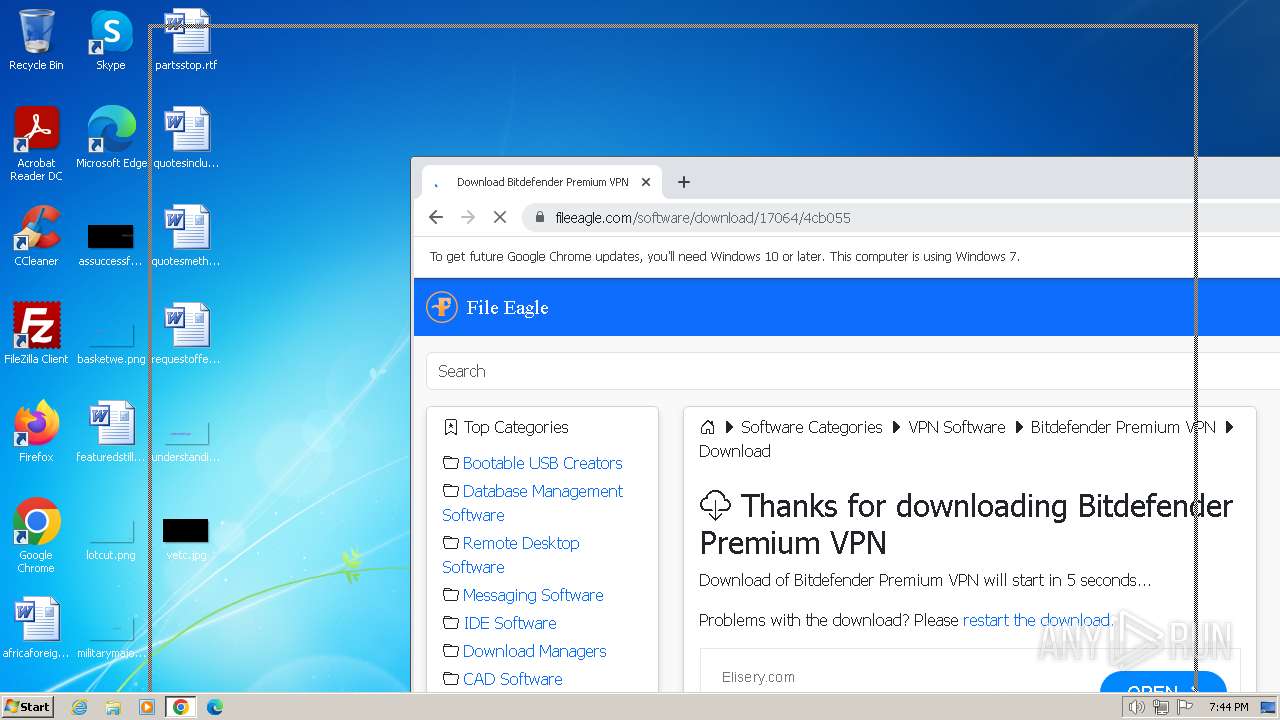This screenshot has width=1280, height=720.
Task: Open the Remote Desktop Software category
Action: tap(511, 555)
